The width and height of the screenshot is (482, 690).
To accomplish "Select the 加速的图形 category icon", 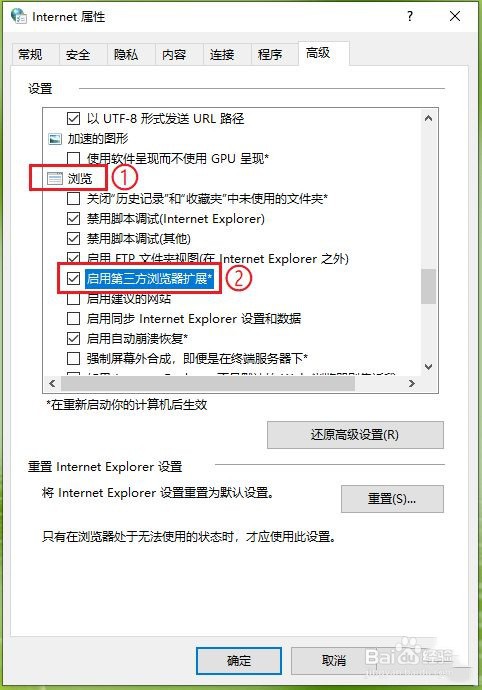I will pos(55,139).
